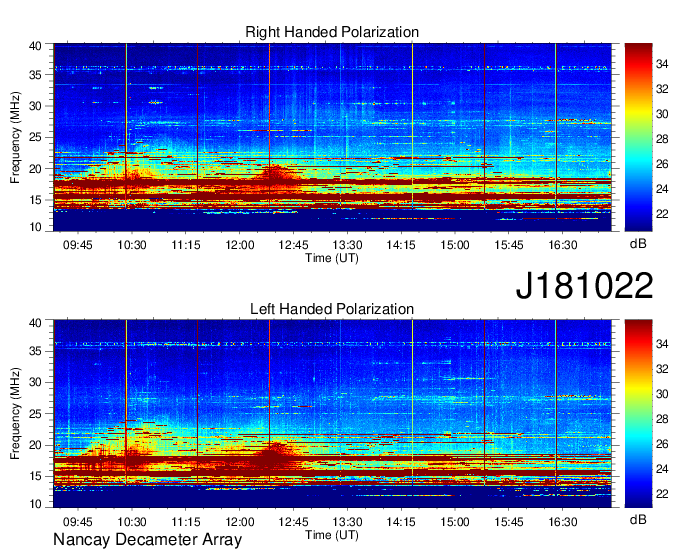
Task: Click the 24 dB mark on bottom color bar
Action: [662, 469]
